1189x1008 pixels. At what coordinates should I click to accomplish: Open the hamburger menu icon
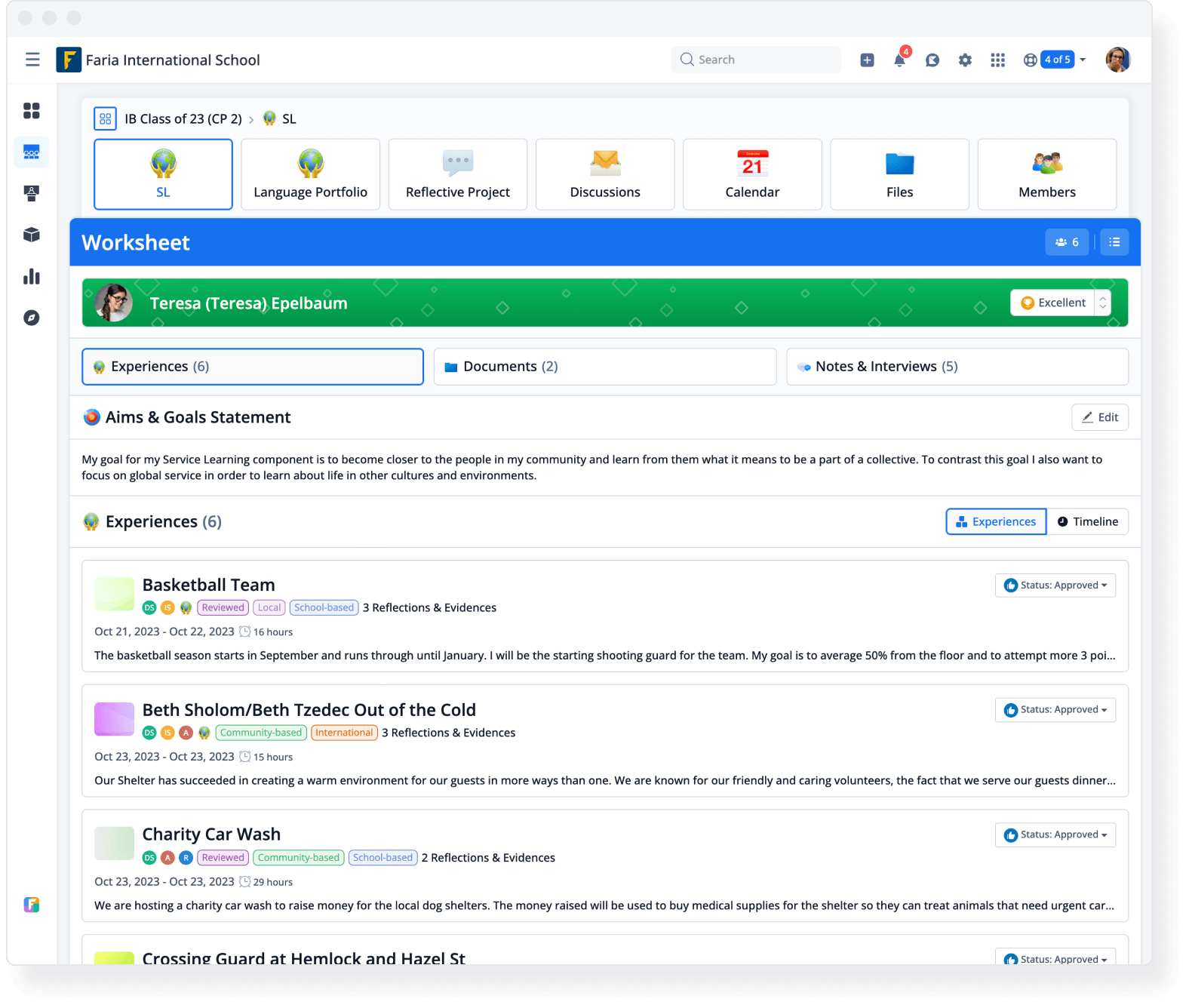coord(32,60)
